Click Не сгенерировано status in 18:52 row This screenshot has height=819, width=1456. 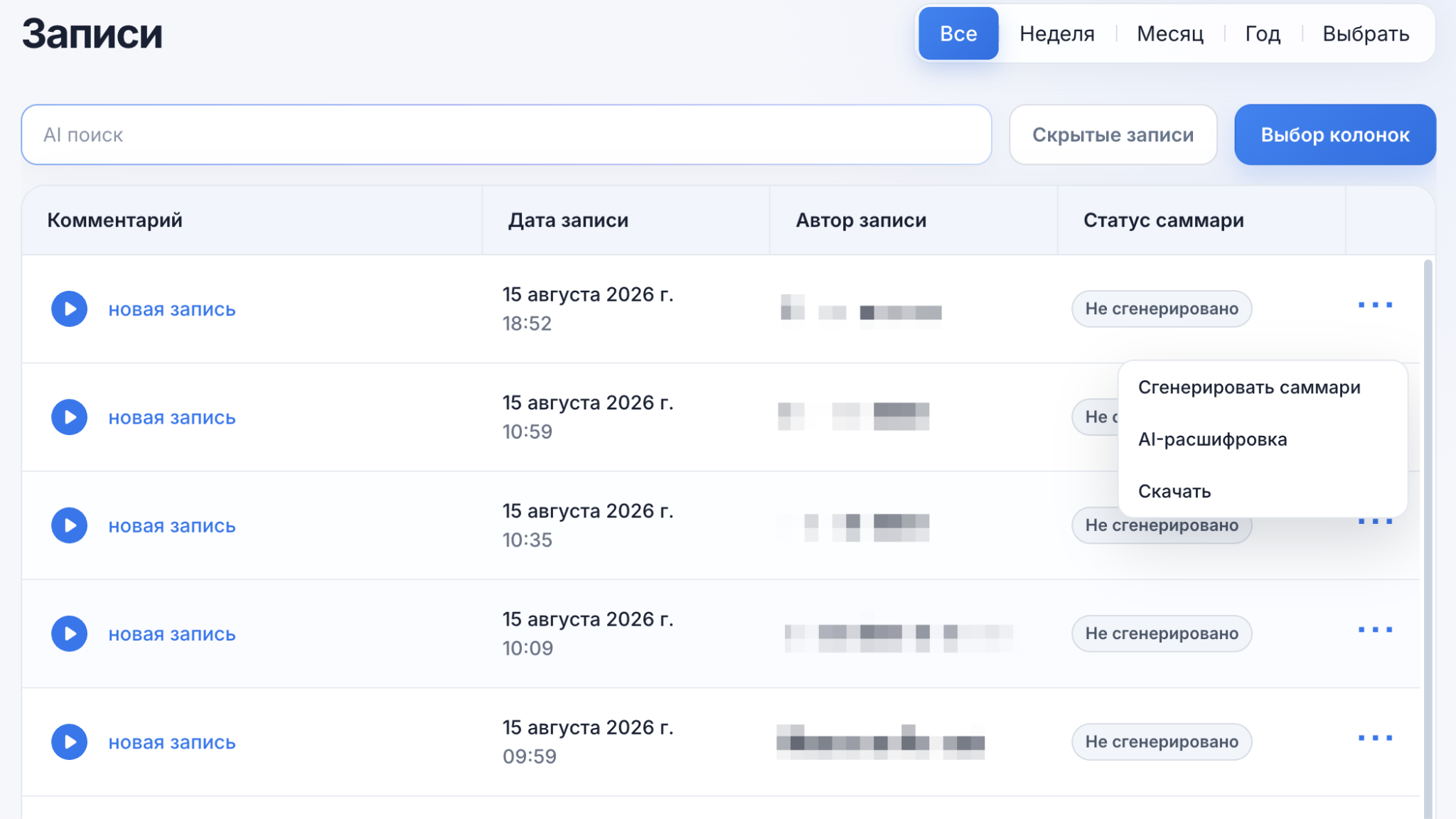pos(1162,309)
